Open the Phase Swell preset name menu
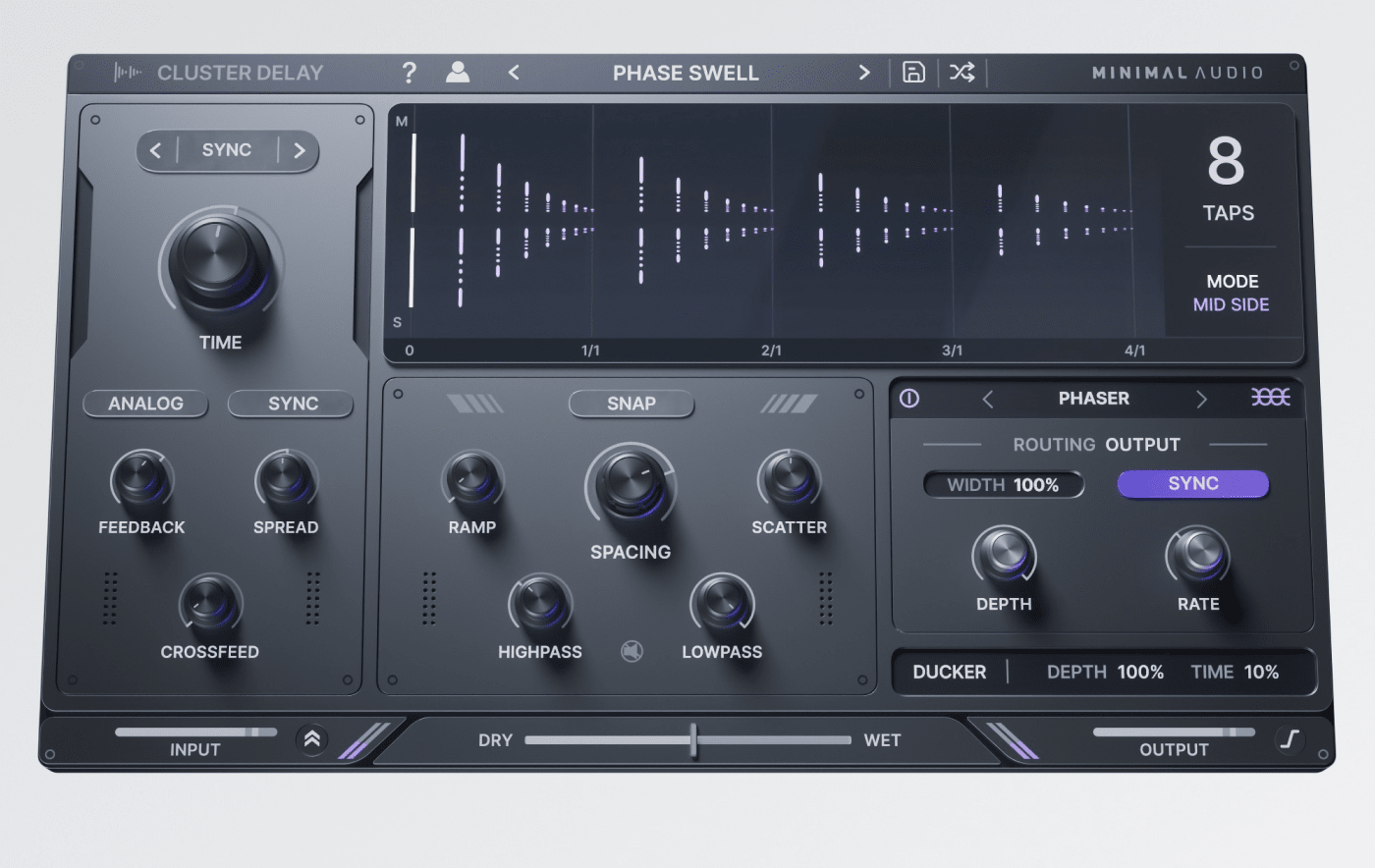 click(686, 73)
